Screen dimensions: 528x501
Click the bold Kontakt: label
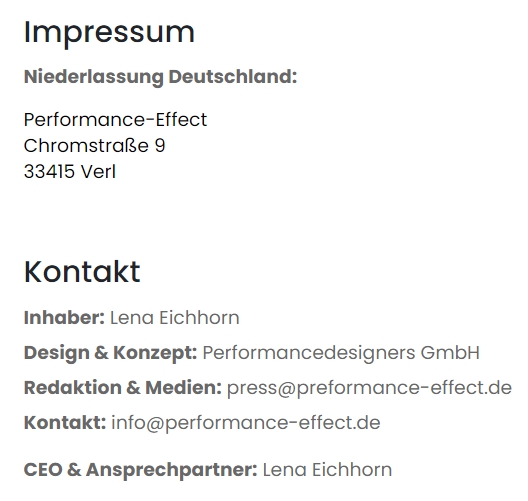[x=65, y=423]
